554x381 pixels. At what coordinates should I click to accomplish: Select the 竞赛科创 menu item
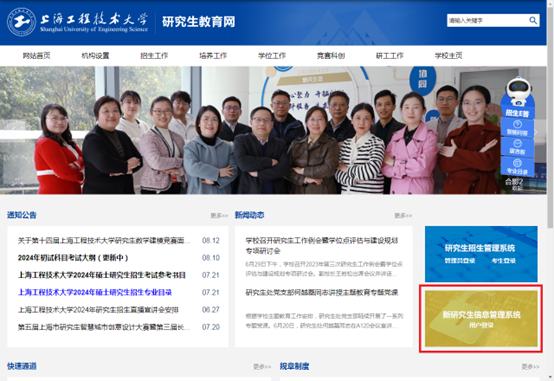tap(331, 55)
